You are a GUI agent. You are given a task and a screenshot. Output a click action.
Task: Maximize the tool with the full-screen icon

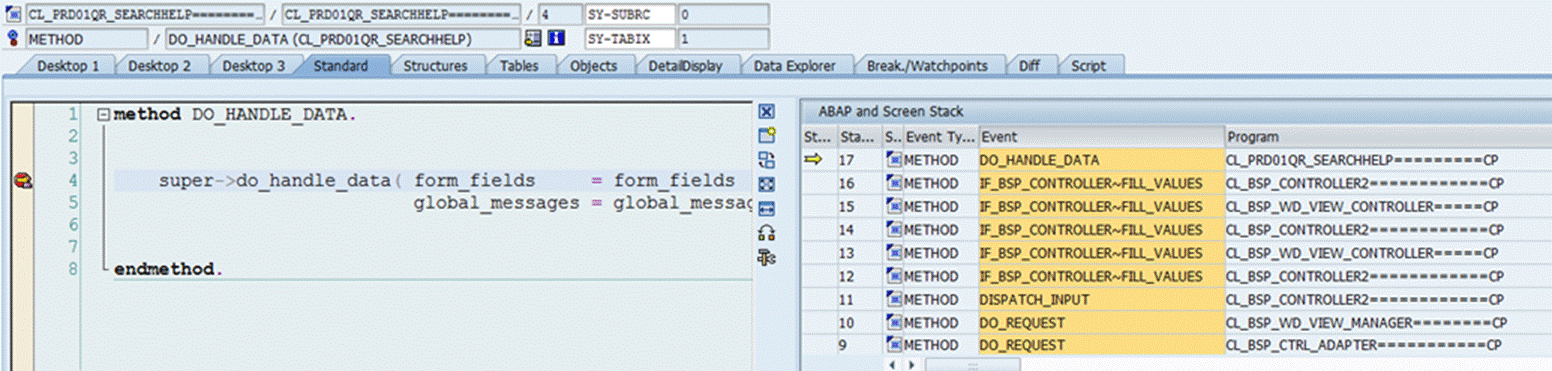click(767, 184)
